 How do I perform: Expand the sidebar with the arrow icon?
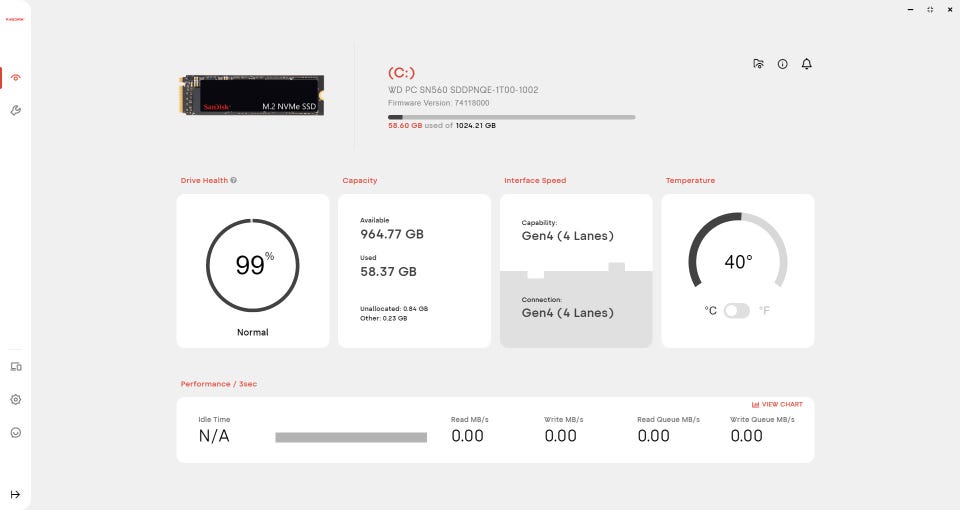15,495
